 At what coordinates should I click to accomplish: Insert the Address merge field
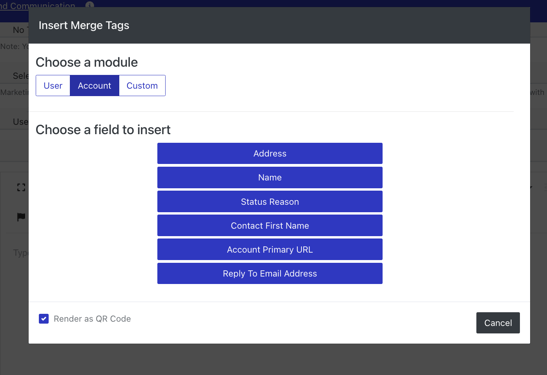point(270,153)
